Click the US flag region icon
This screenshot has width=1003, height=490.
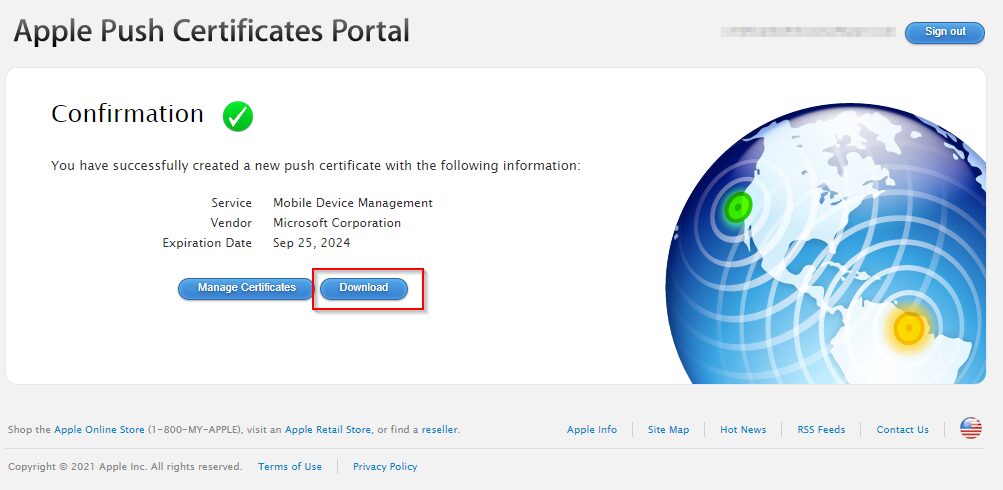[x=970, y=429]
